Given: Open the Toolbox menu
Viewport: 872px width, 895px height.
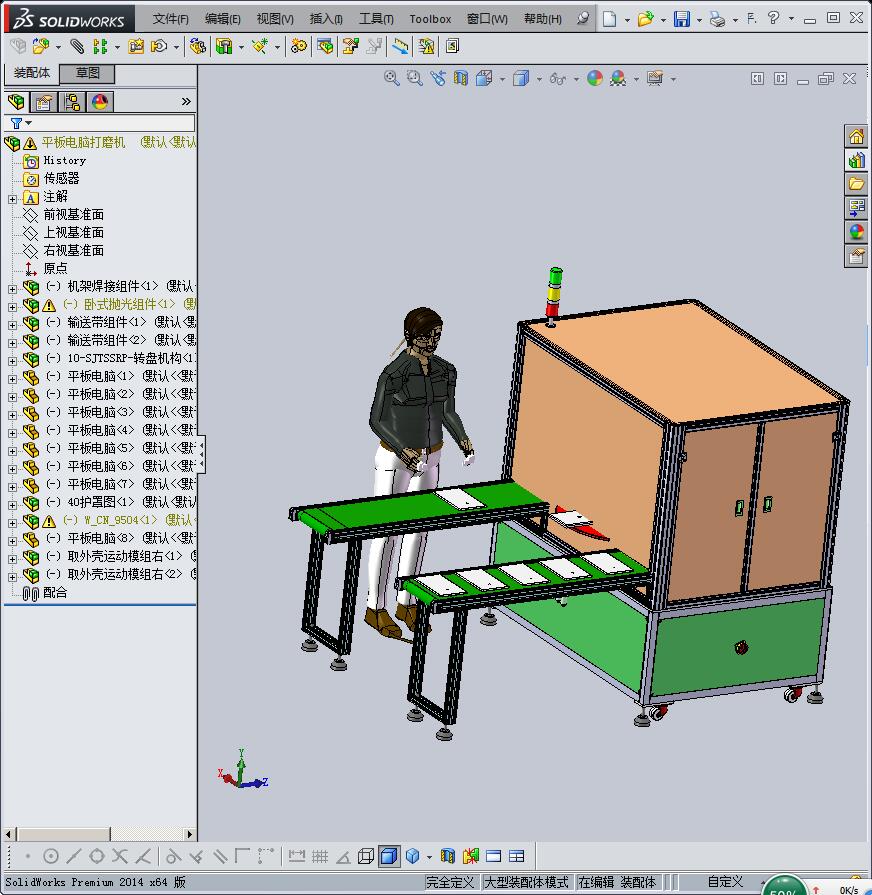Looking at the screenshot, I should [x=430, y=19].
